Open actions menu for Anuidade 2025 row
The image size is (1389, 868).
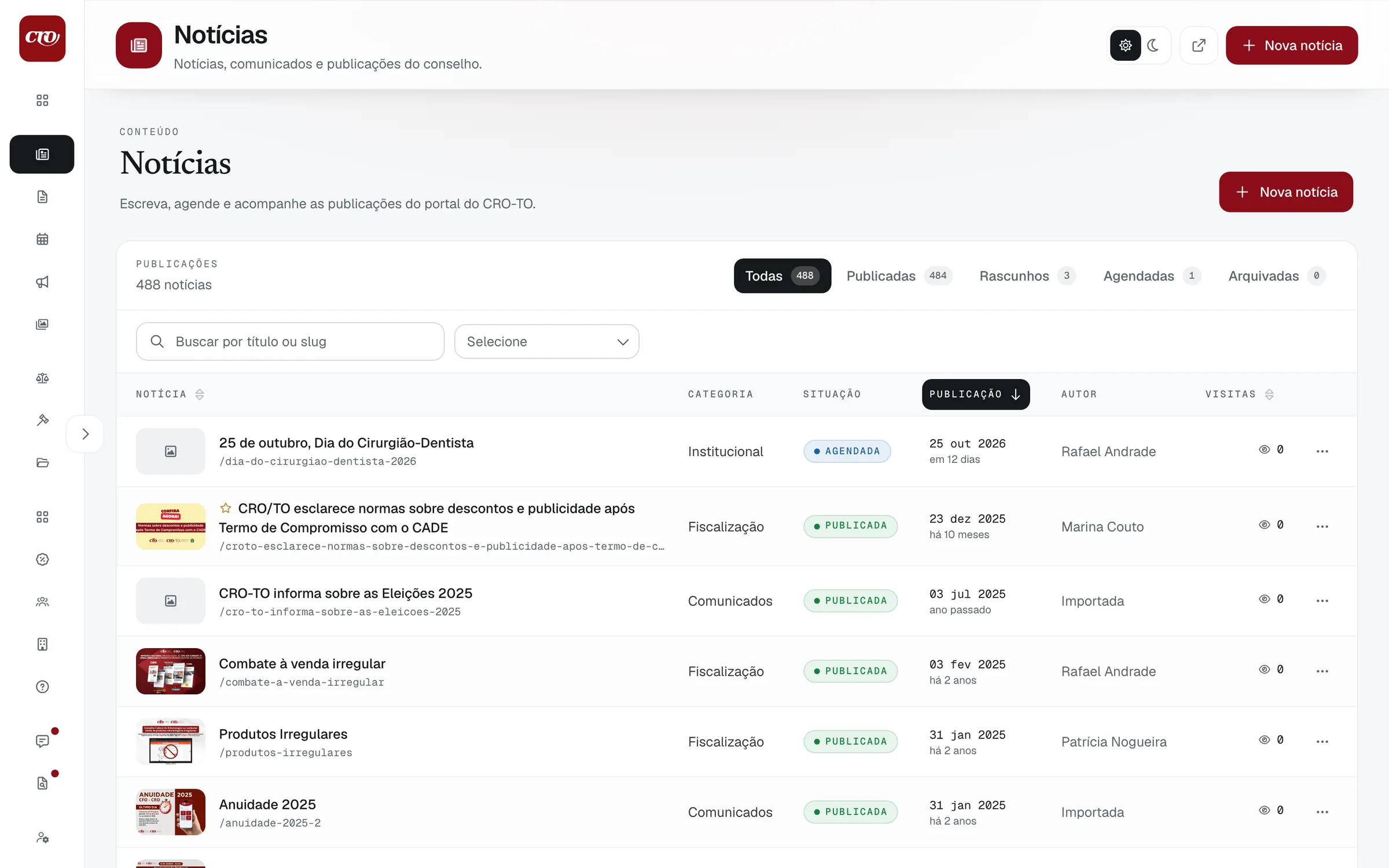click(x=1322, y=812)
